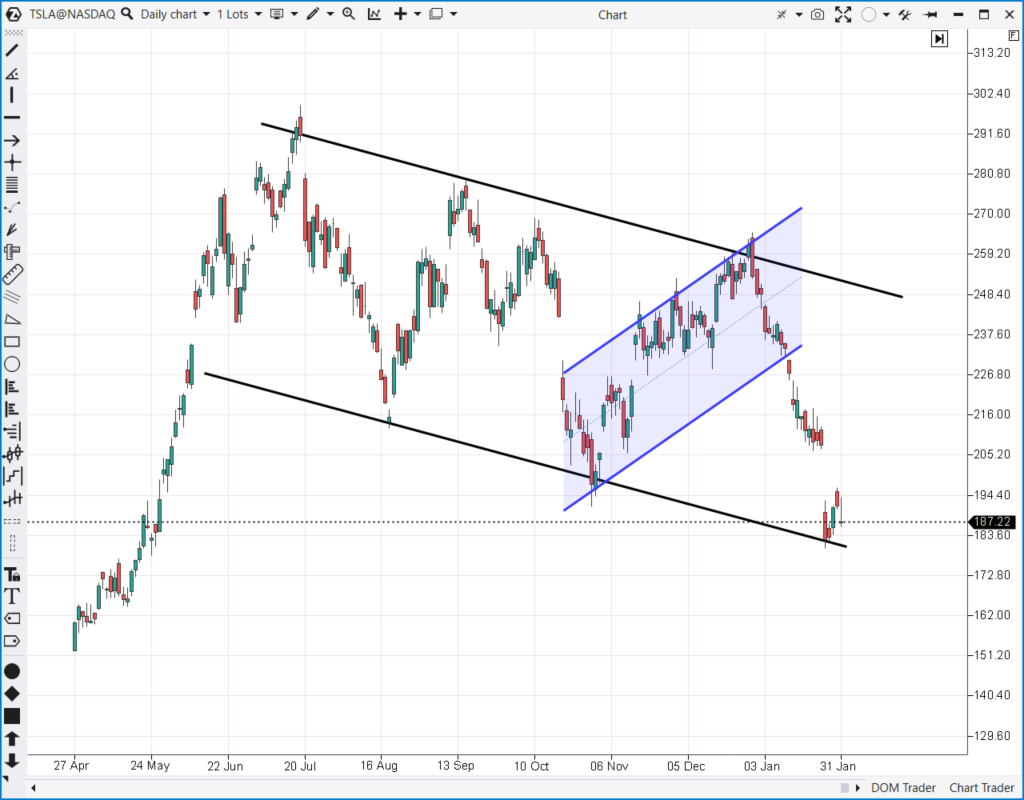Switch to the DOM Trader tab
The height and width of the screenshot is (800, 1024).
tap(904, 788)
